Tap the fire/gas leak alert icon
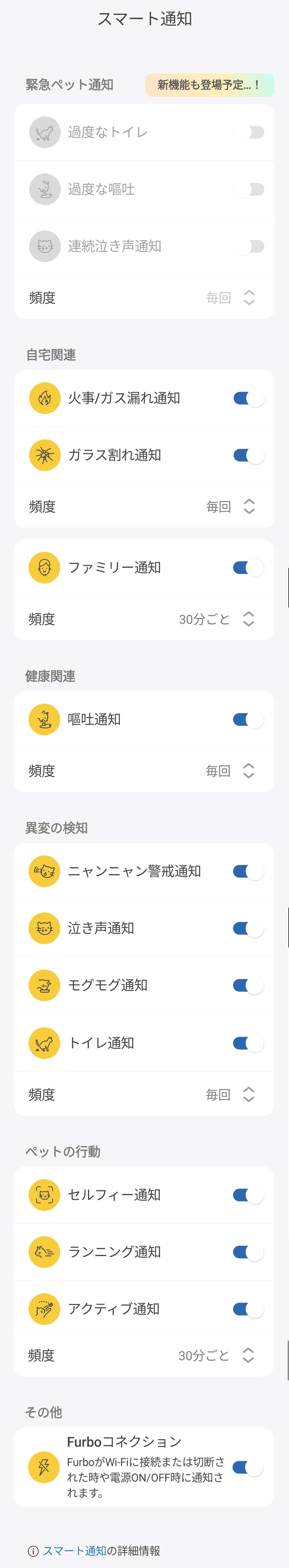This screenshot has height=1568, width=289. click(44, 398)
